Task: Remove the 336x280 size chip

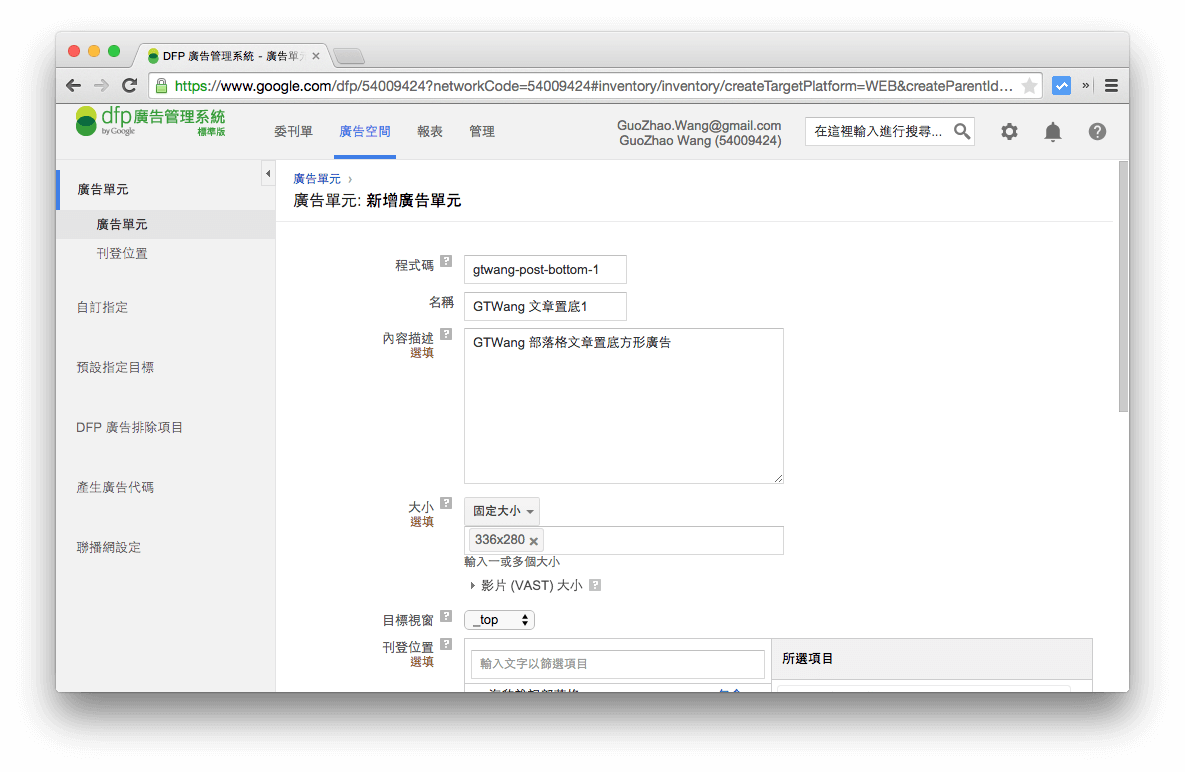Action: click(533, 539)
